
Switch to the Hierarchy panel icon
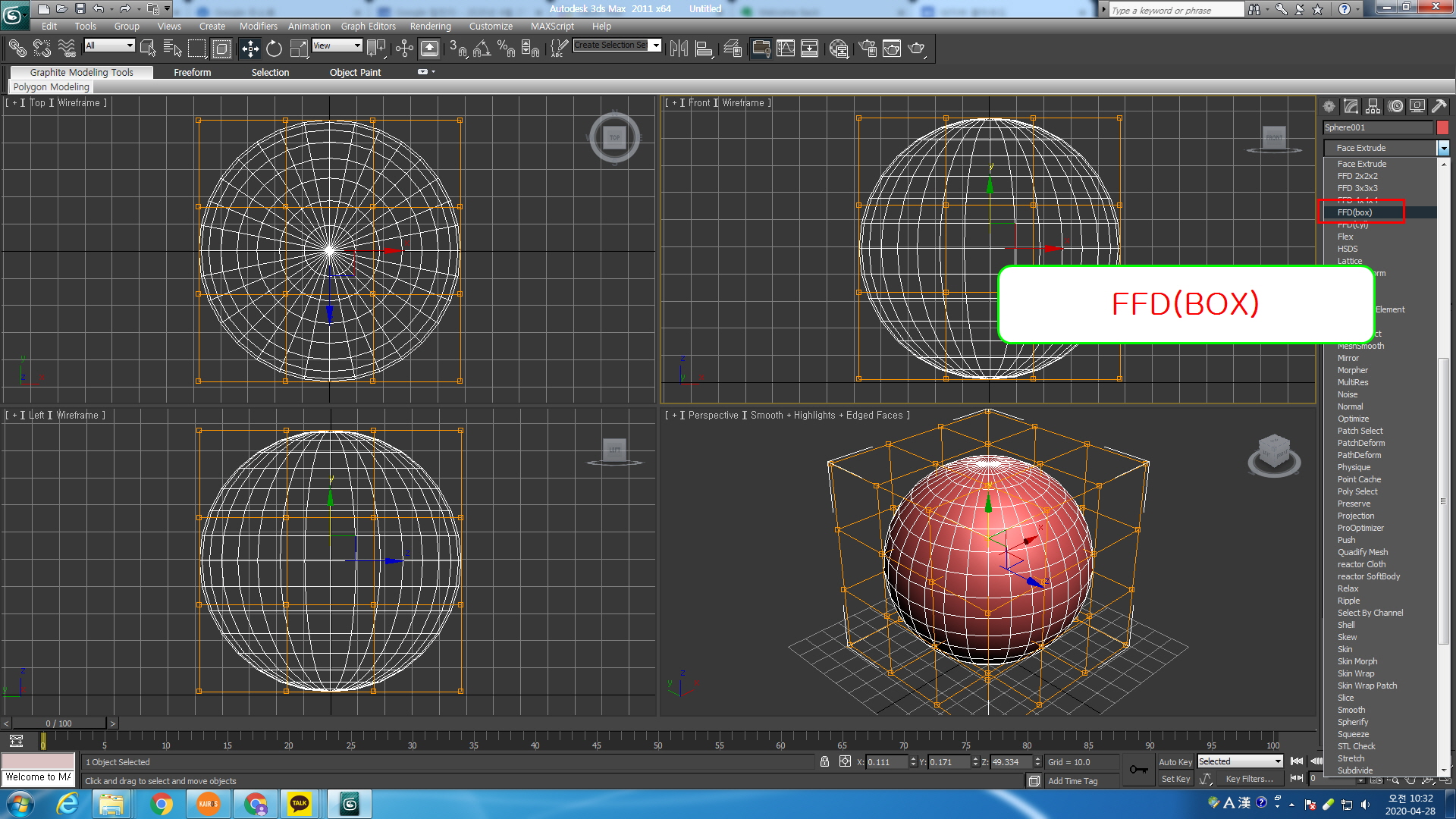coord(1373,106)
